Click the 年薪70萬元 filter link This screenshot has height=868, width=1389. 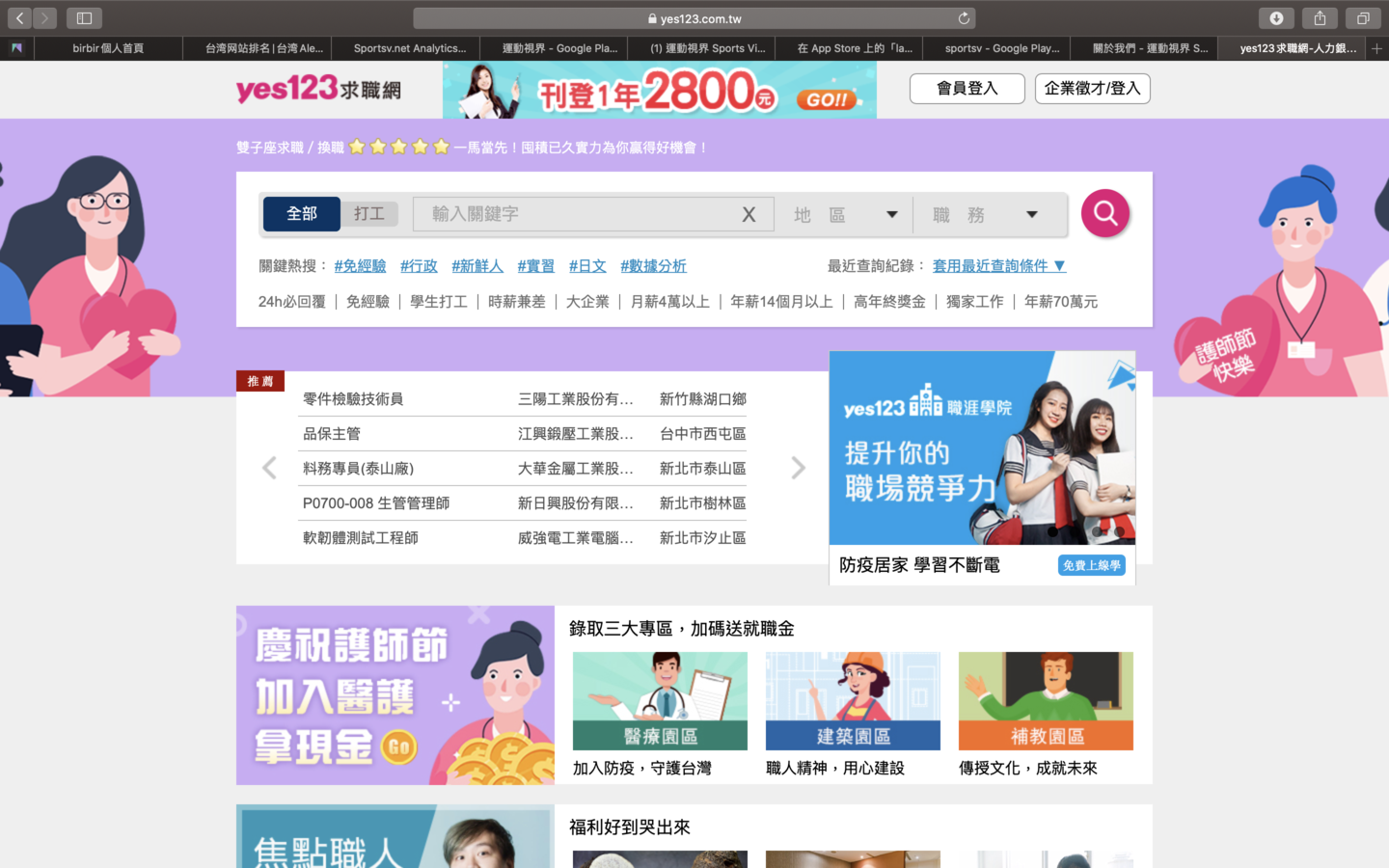click(x=1061, y=302)
